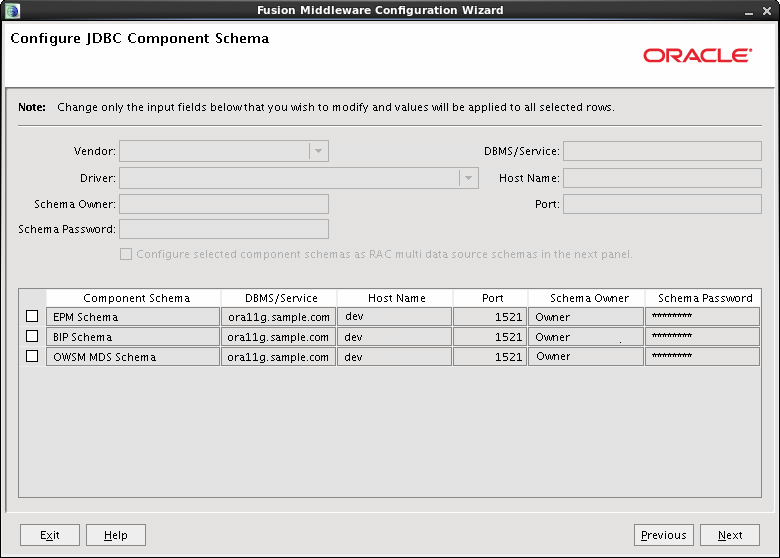This screenshot has height=558, width=780.
Task: Click the DBMS/Service column header
Action: 279,298
